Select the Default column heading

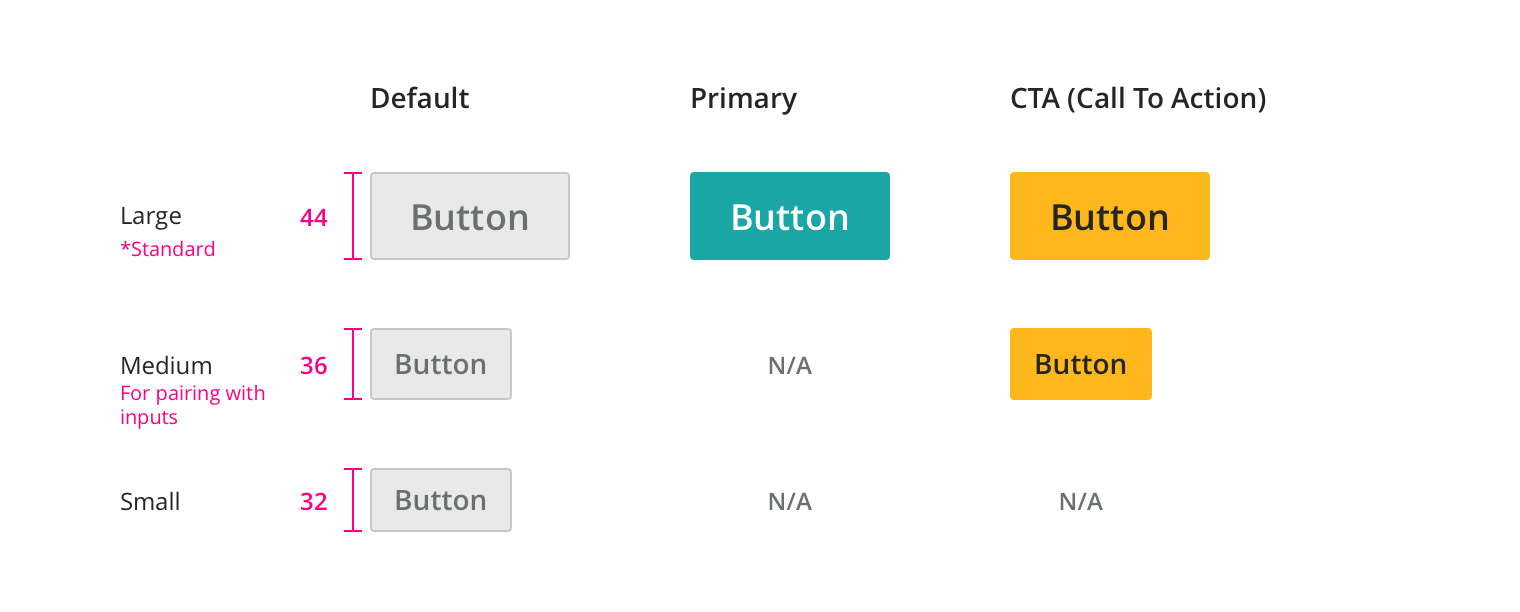click(x=419, y=98)
